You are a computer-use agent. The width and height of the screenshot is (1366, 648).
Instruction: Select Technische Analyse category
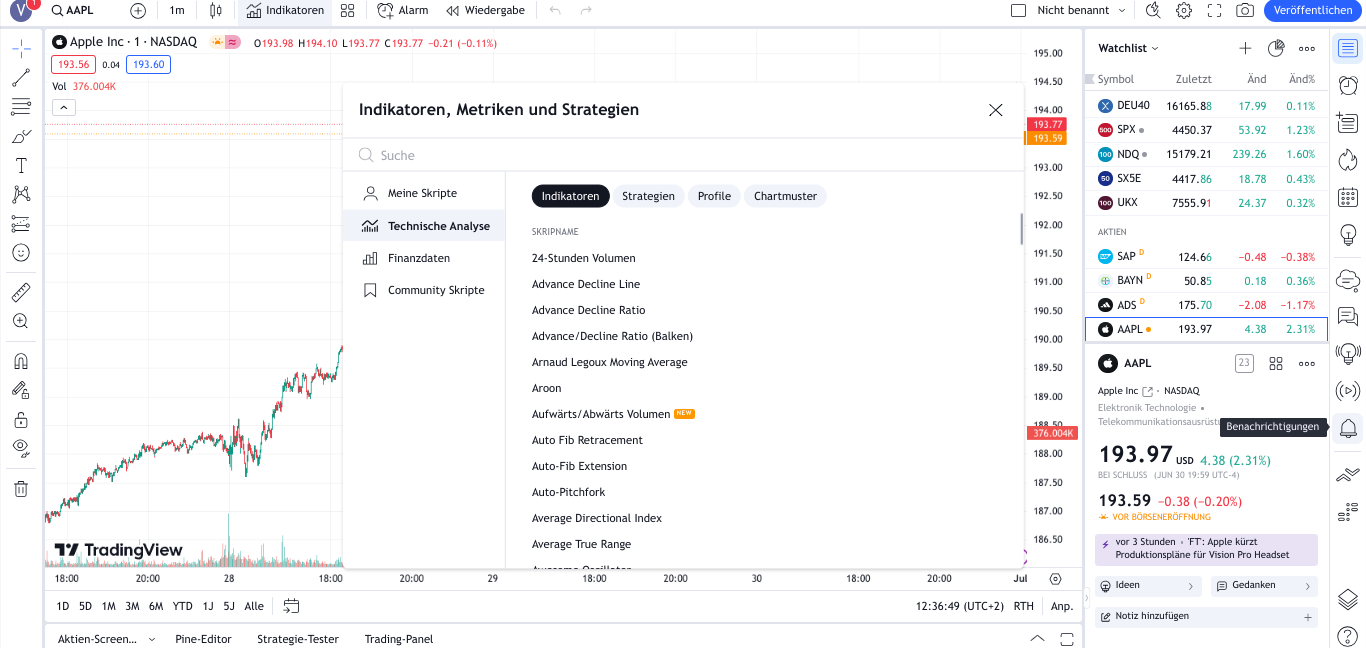(423, 226)
